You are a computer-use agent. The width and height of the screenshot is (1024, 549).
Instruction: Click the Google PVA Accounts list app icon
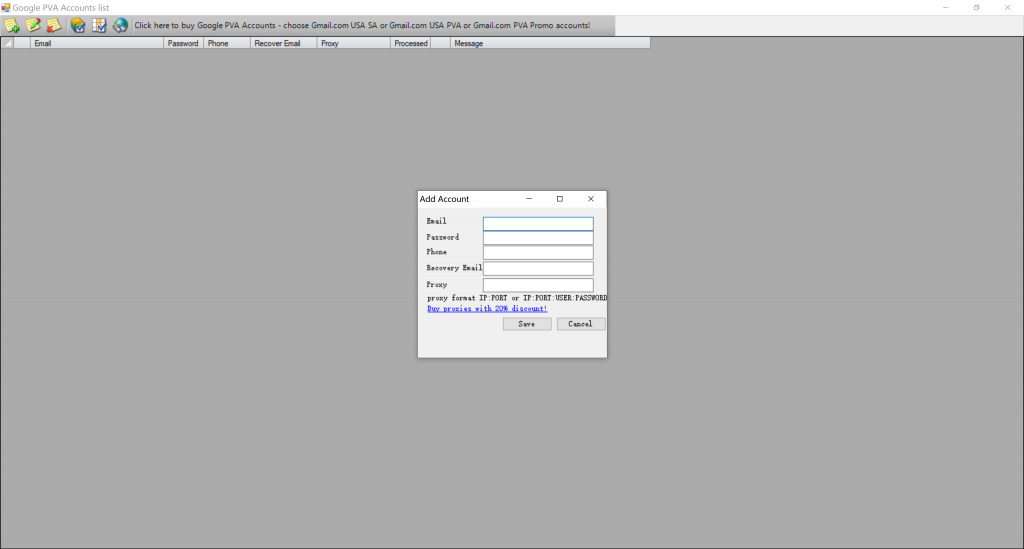click(6, 8)
